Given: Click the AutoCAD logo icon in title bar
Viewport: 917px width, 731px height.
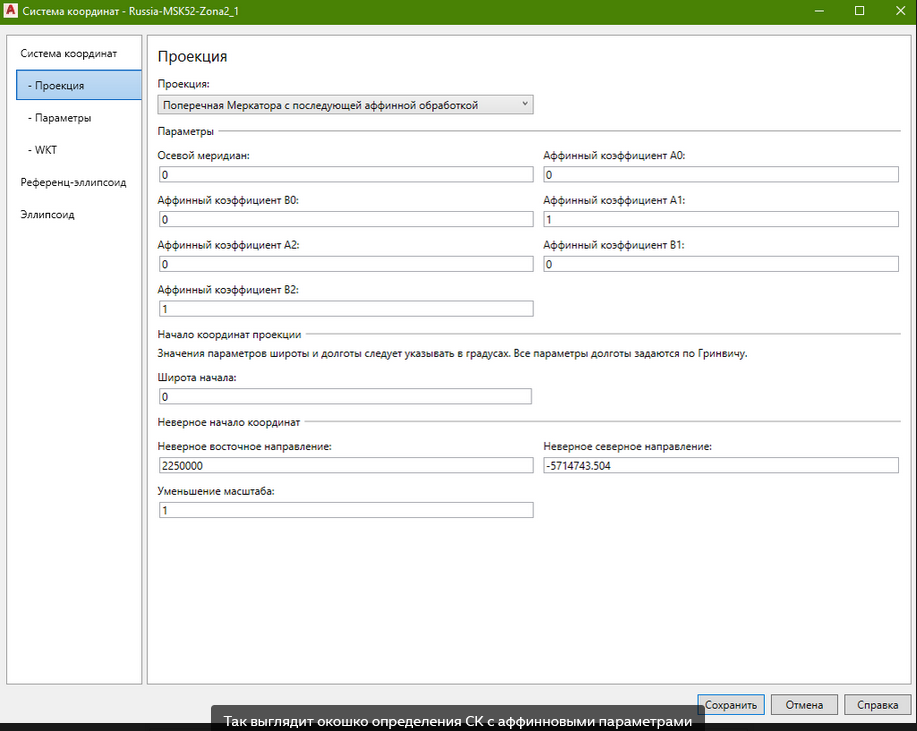Looking at the screenshot, I should tap(10, 10).
